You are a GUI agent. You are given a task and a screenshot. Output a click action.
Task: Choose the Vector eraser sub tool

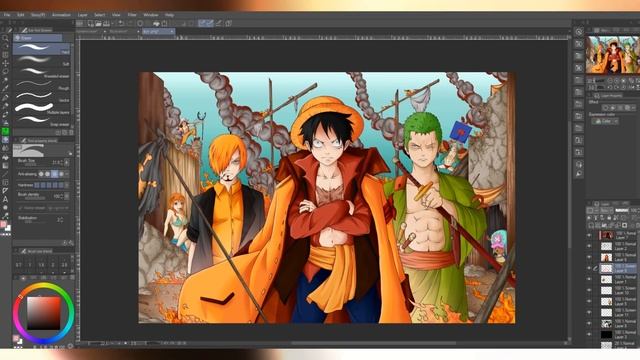(42, 97)
